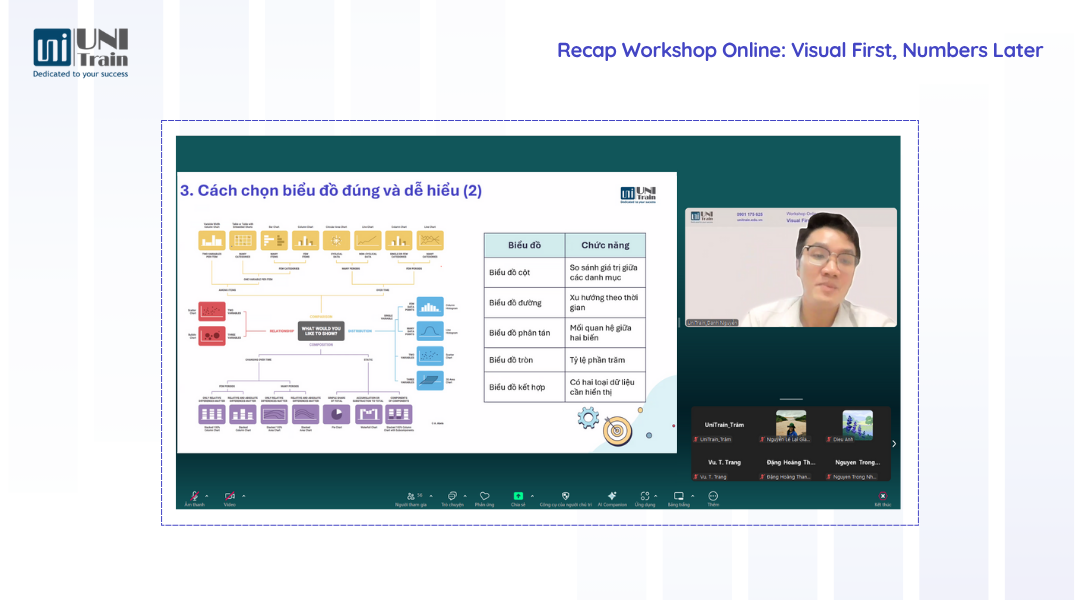Select Đặng Hoàng Th... participant tile
This screenshot has height=600, width=1080.
[791, 463]
